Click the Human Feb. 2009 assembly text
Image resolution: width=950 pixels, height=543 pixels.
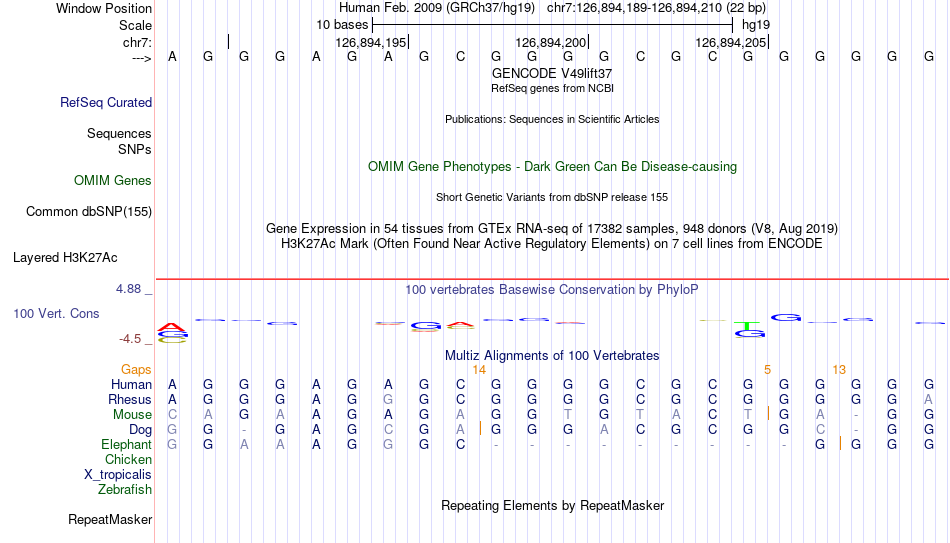pyautogui.click(x=437, y=8)
